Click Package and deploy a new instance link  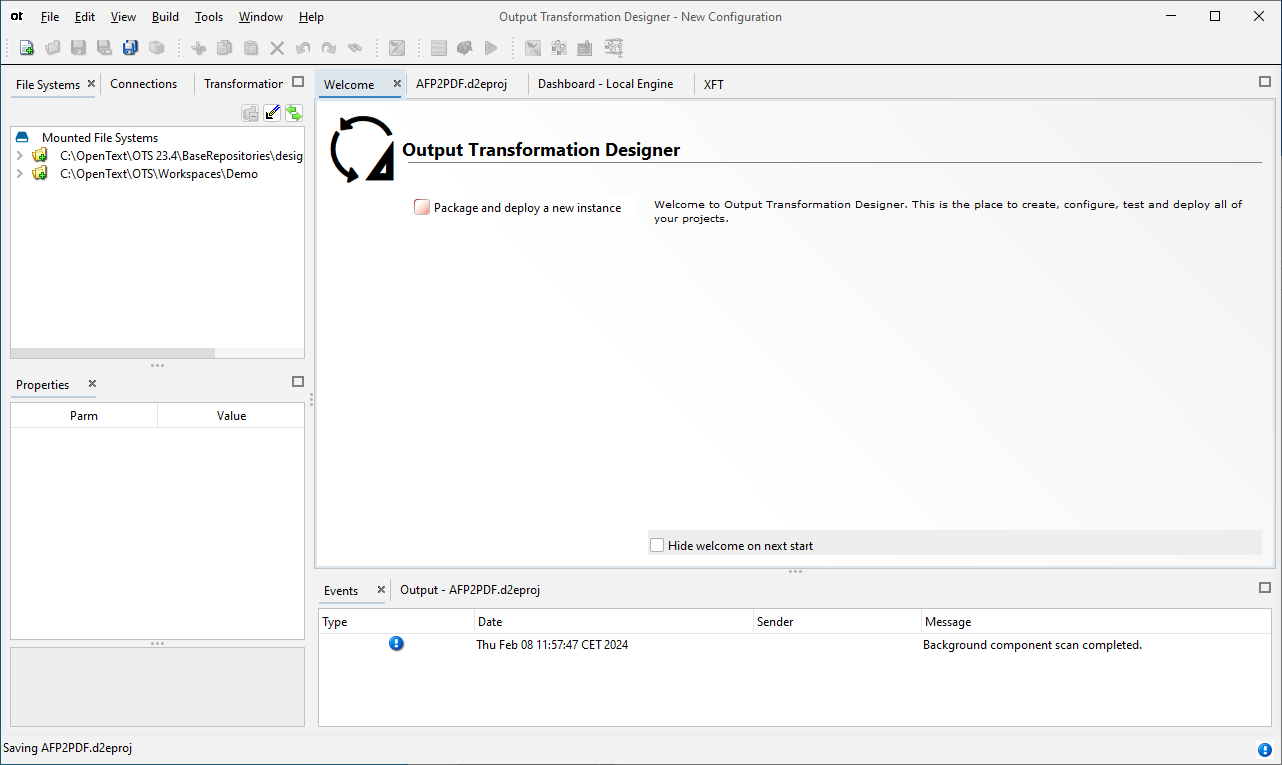click(527, 208)
